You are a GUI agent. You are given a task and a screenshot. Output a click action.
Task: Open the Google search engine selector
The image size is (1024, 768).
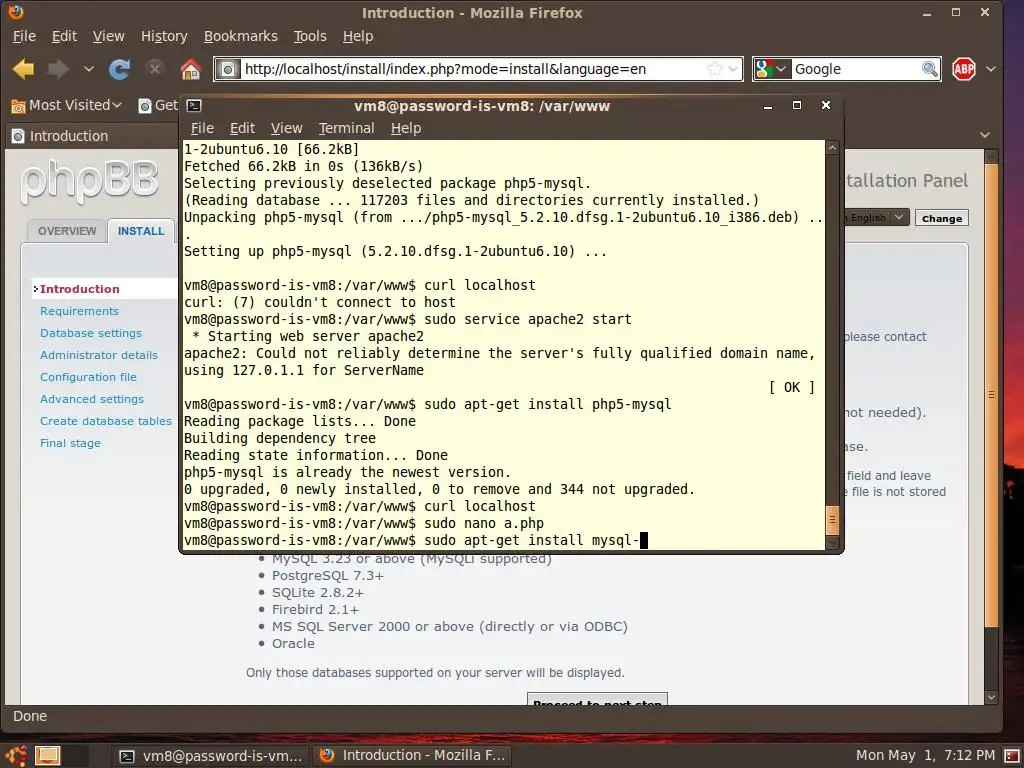pyautogui.click(x=772, y=69)
